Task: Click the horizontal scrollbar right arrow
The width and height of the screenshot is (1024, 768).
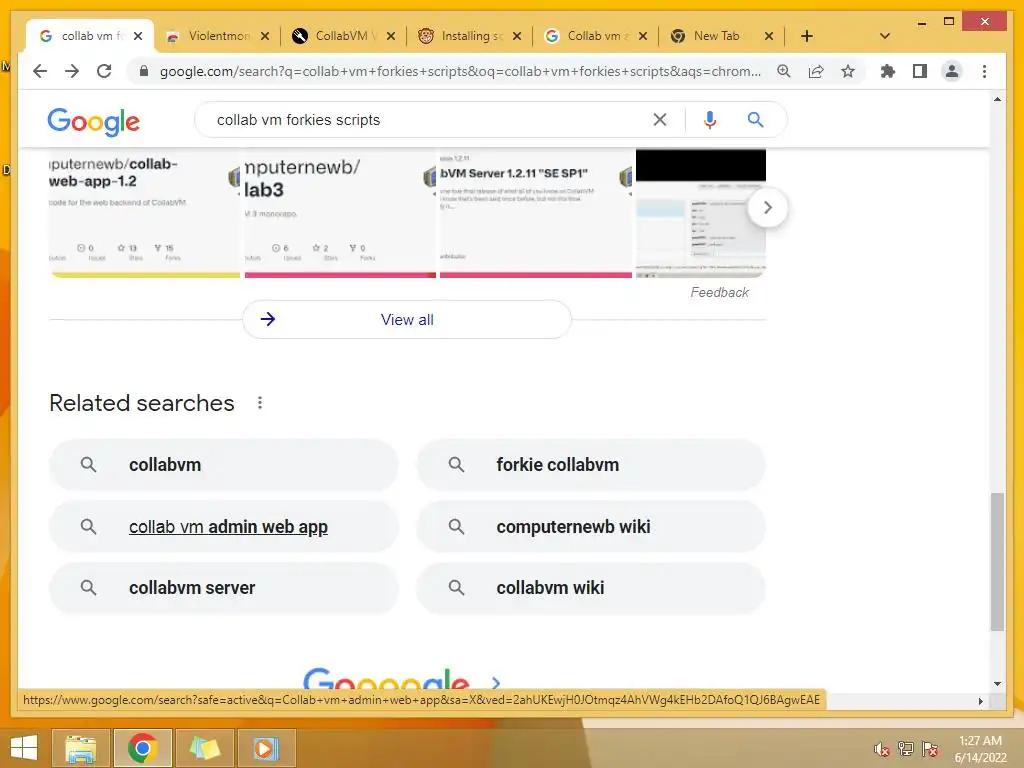Action: click(980, 701)
